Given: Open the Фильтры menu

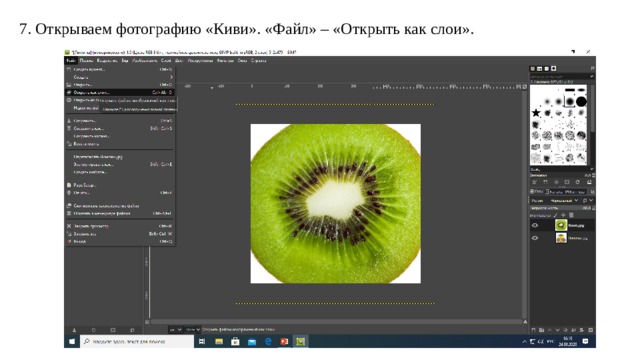Looking at the screenshot, I should pyautogui.click(x=225, y=60).
